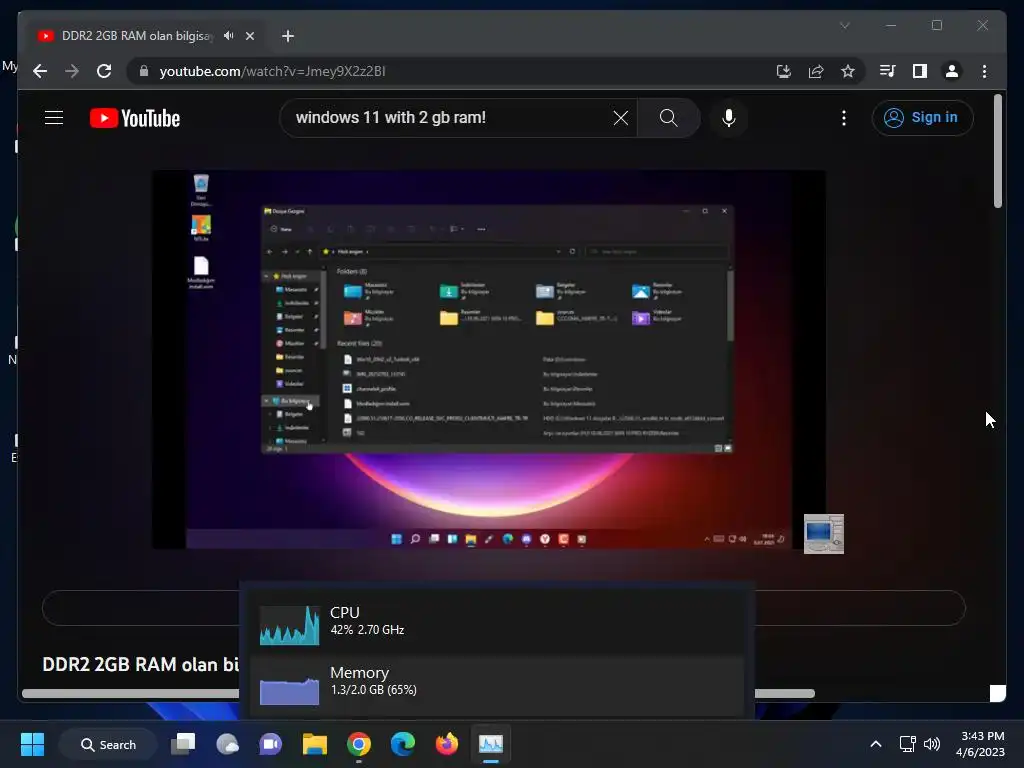
Task: Click the horizontal scrollbar at the bottom
Action: tap(418, 694)
